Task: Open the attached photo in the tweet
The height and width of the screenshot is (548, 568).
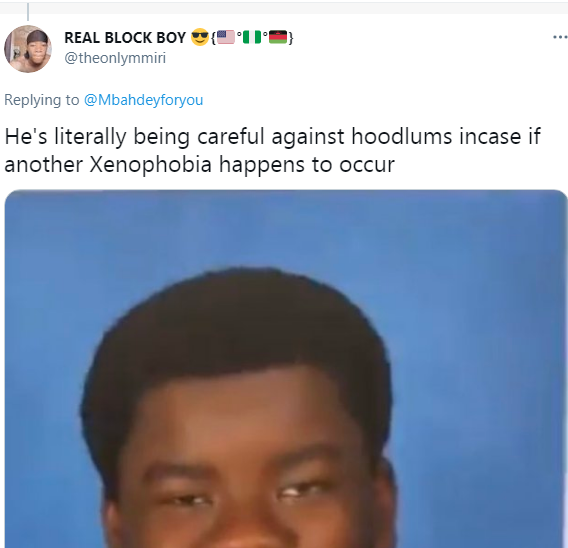Action: click(285, 369)
